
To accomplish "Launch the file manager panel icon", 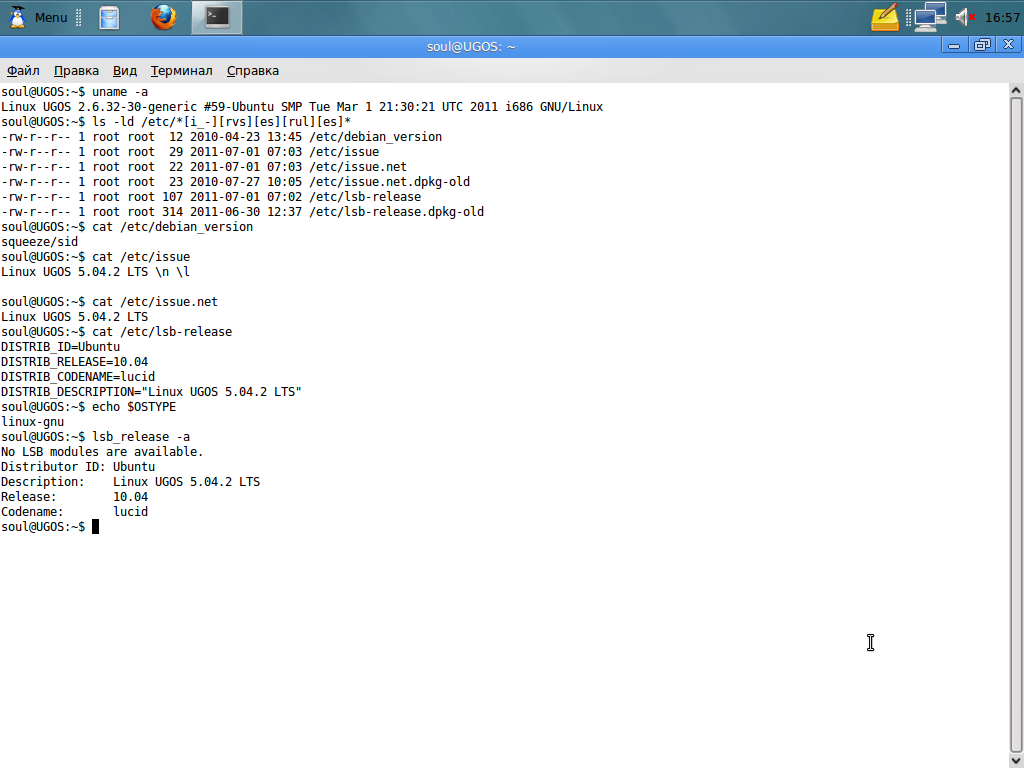I will pos(109,18).
